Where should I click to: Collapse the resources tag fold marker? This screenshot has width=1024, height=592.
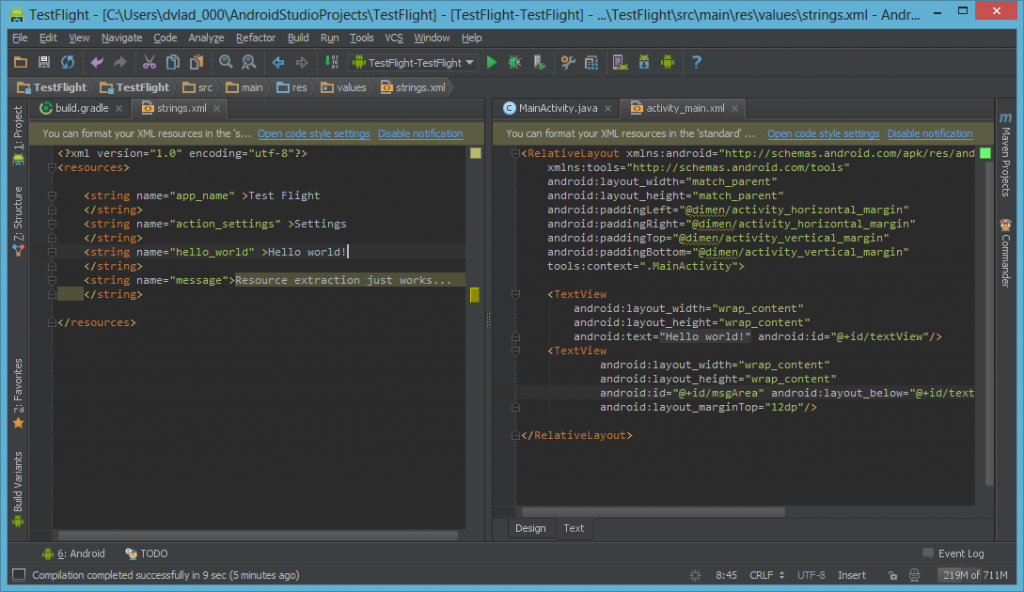point(52,168)
